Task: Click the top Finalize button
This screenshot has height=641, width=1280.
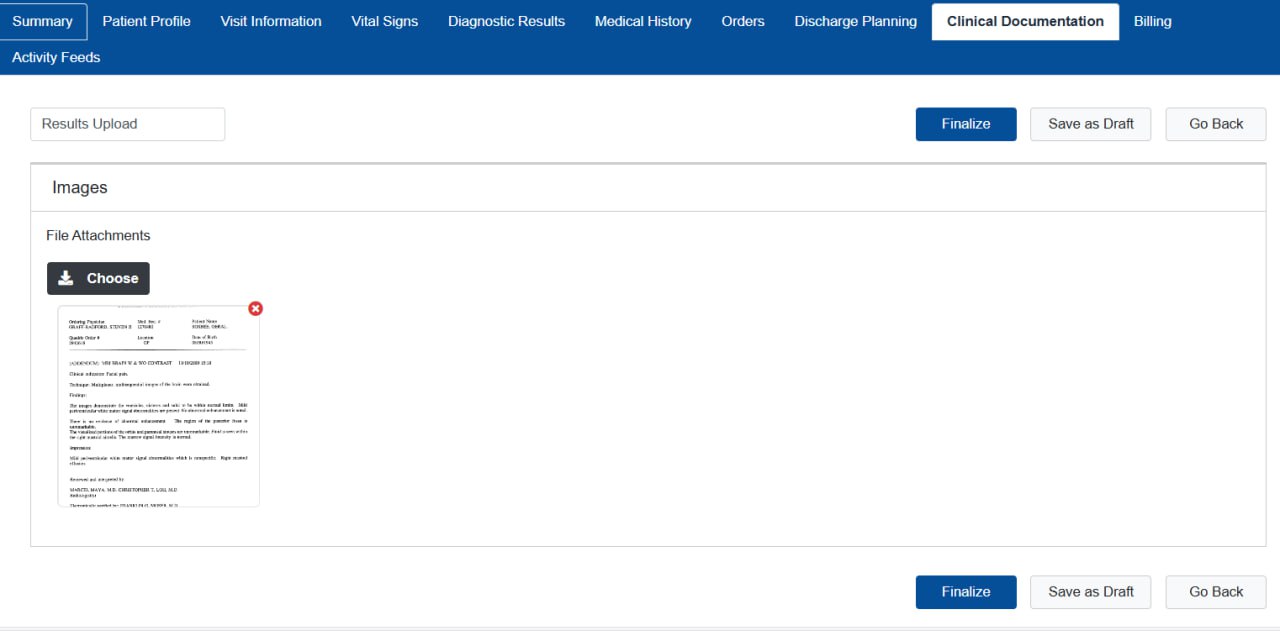Action: click(x=966, y=124)
